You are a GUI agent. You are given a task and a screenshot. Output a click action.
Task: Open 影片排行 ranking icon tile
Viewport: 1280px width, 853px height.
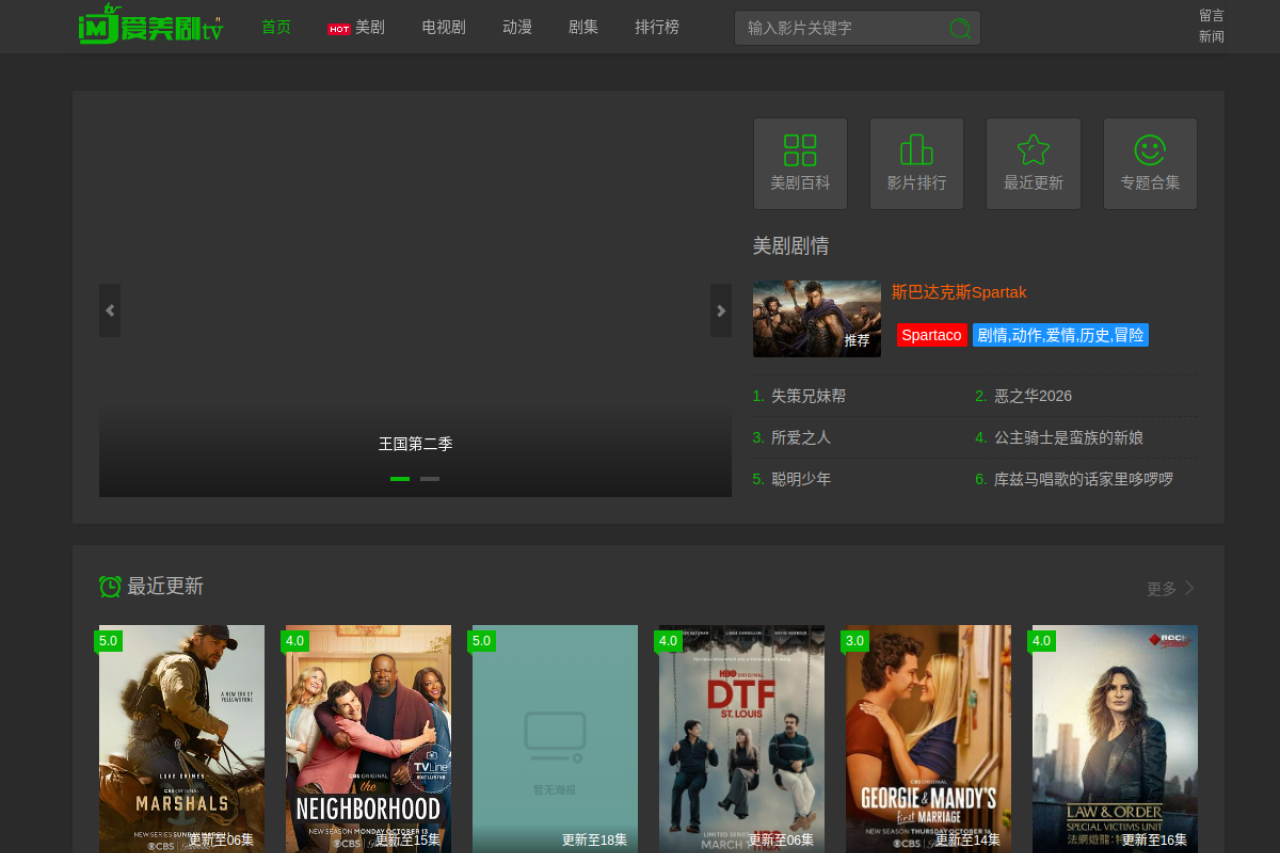point(916,164)
